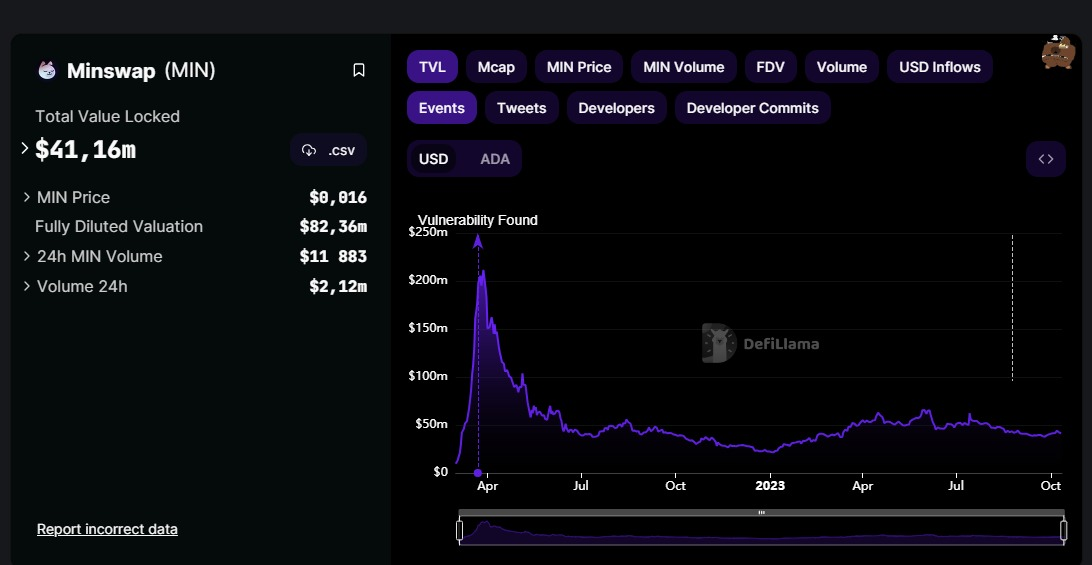Screen dimensions: 1092x565
Task: Click the $100m y-axis label
Action: click(x=427, y=376)
